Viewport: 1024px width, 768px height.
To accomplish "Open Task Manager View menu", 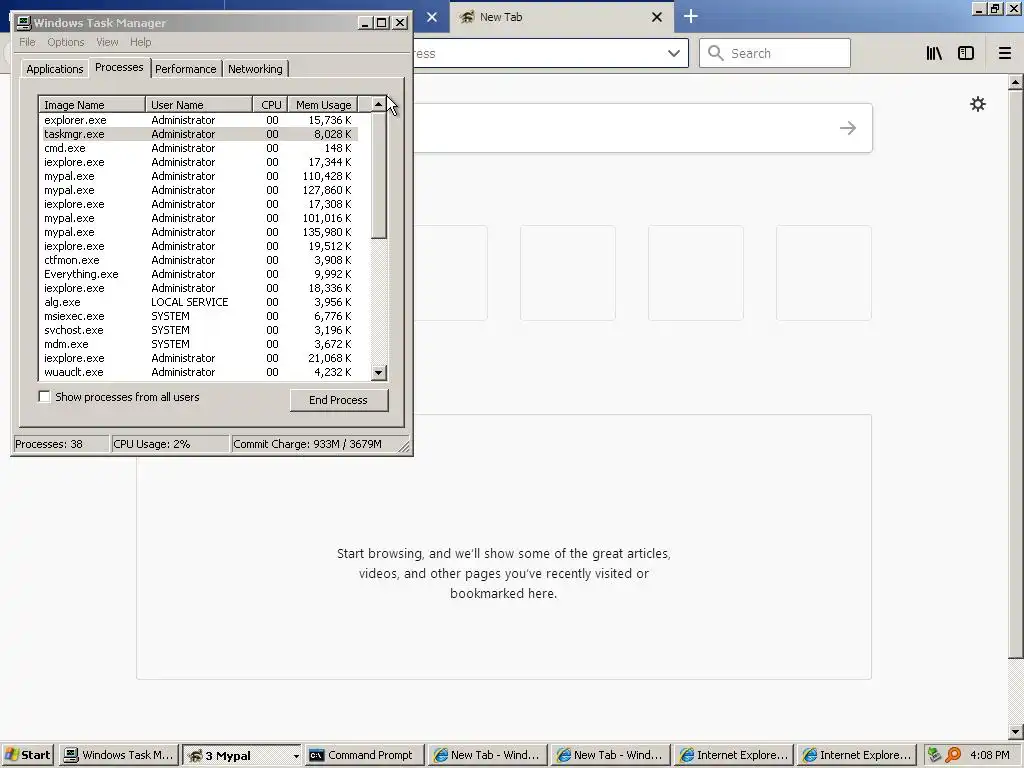I will (107, 42).
